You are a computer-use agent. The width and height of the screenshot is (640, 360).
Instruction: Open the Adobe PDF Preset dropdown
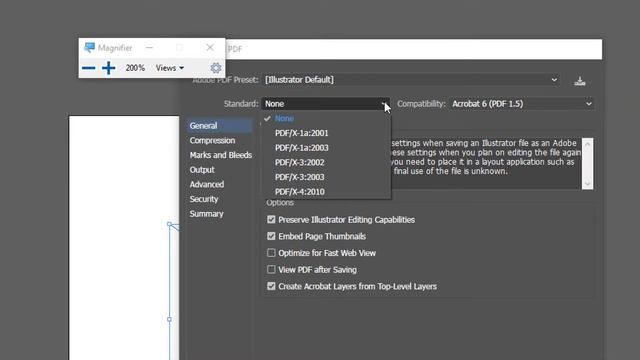(x=411, y=80)
